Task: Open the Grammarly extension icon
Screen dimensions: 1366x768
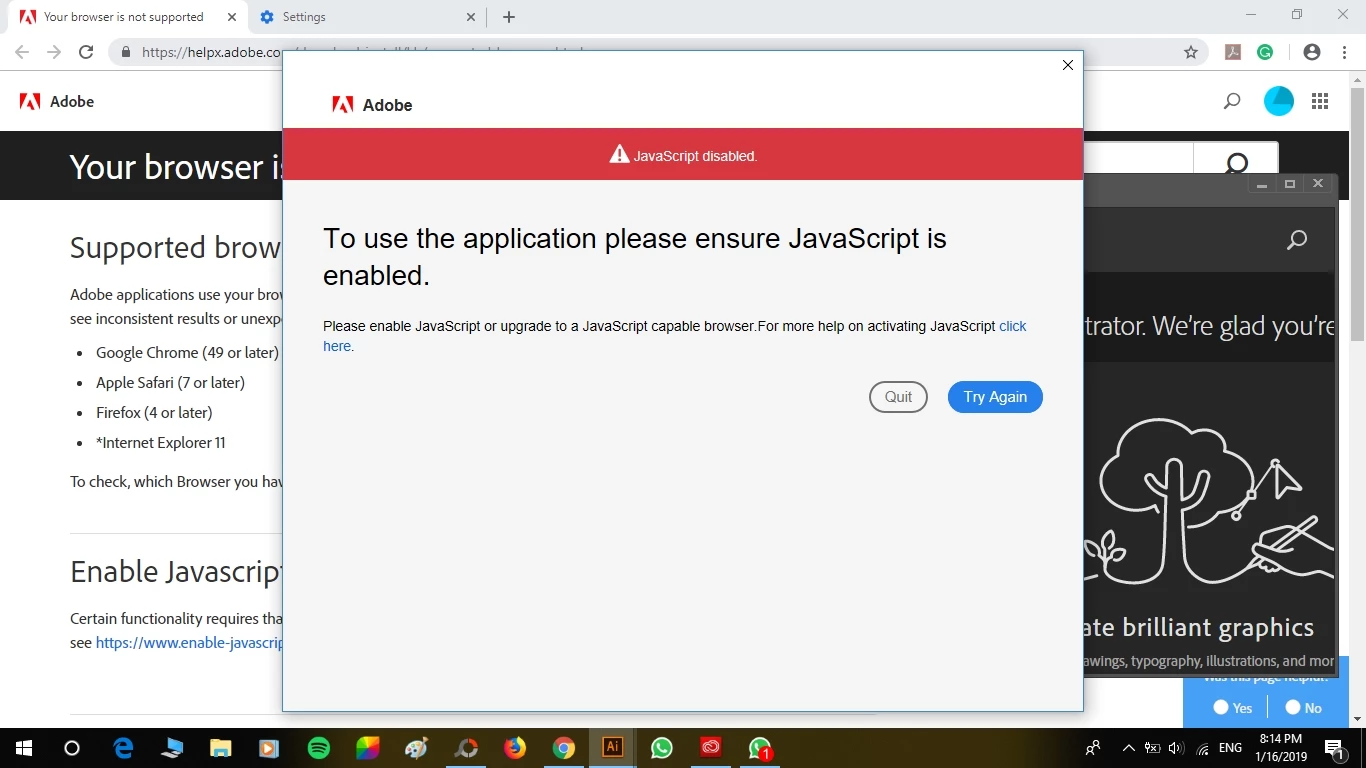Action: coord(1265,52)
